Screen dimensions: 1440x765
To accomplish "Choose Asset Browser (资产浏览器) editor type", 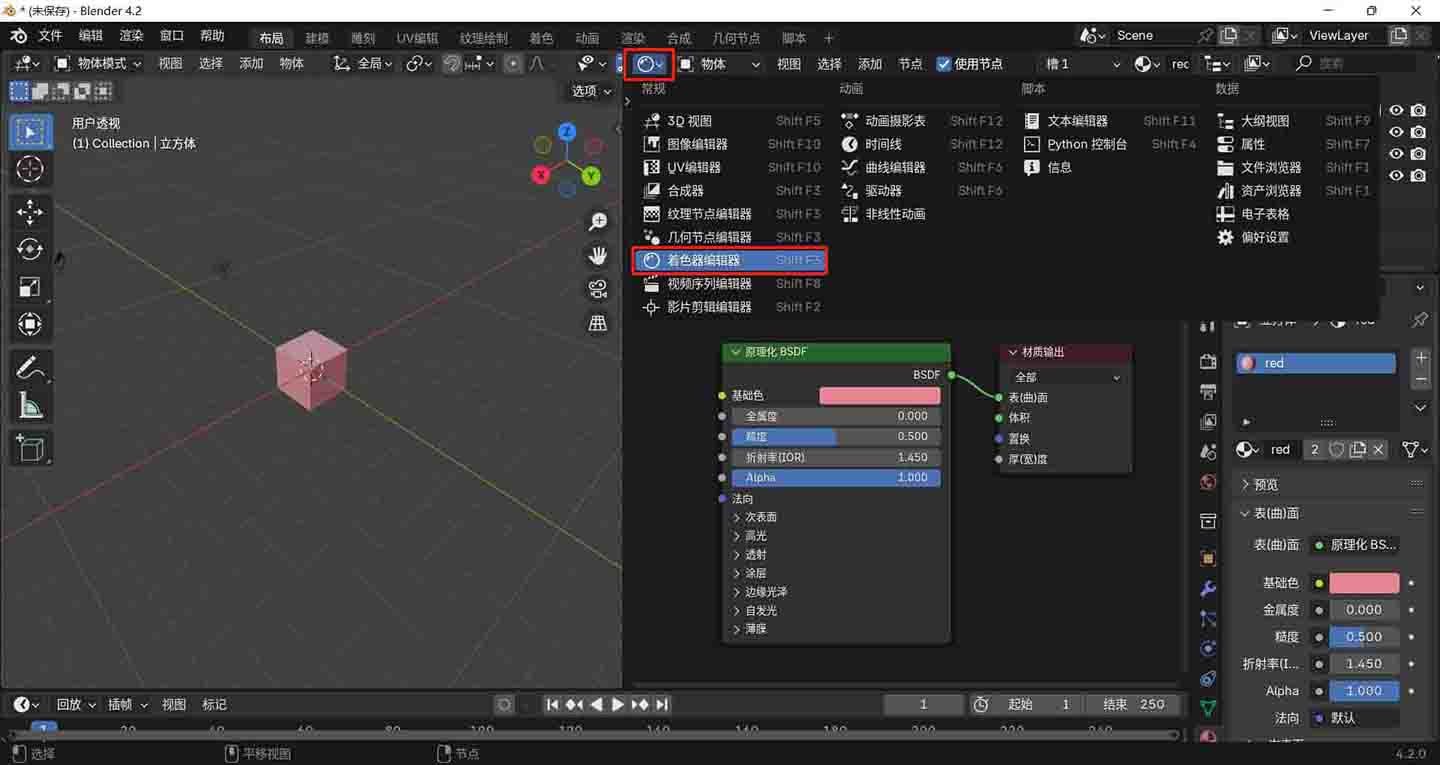I will click(1293, 190).
